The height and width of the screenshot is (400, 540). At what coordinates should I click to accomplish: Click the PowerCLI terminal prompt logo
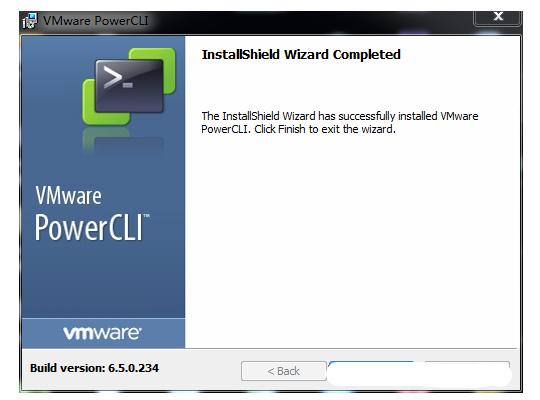129,86
